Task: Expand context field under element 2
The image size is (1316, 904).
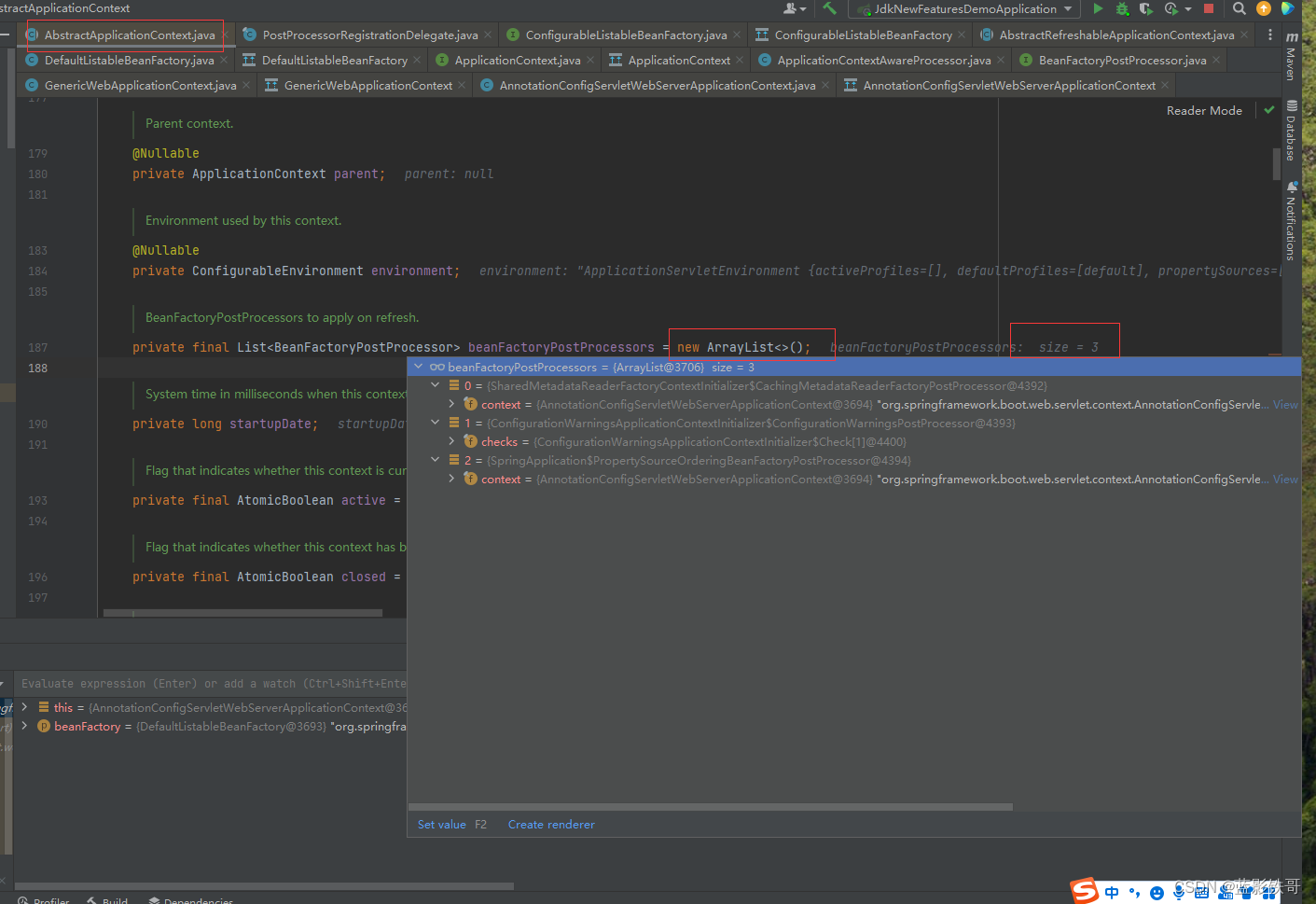Action: [x=452, y=479]
